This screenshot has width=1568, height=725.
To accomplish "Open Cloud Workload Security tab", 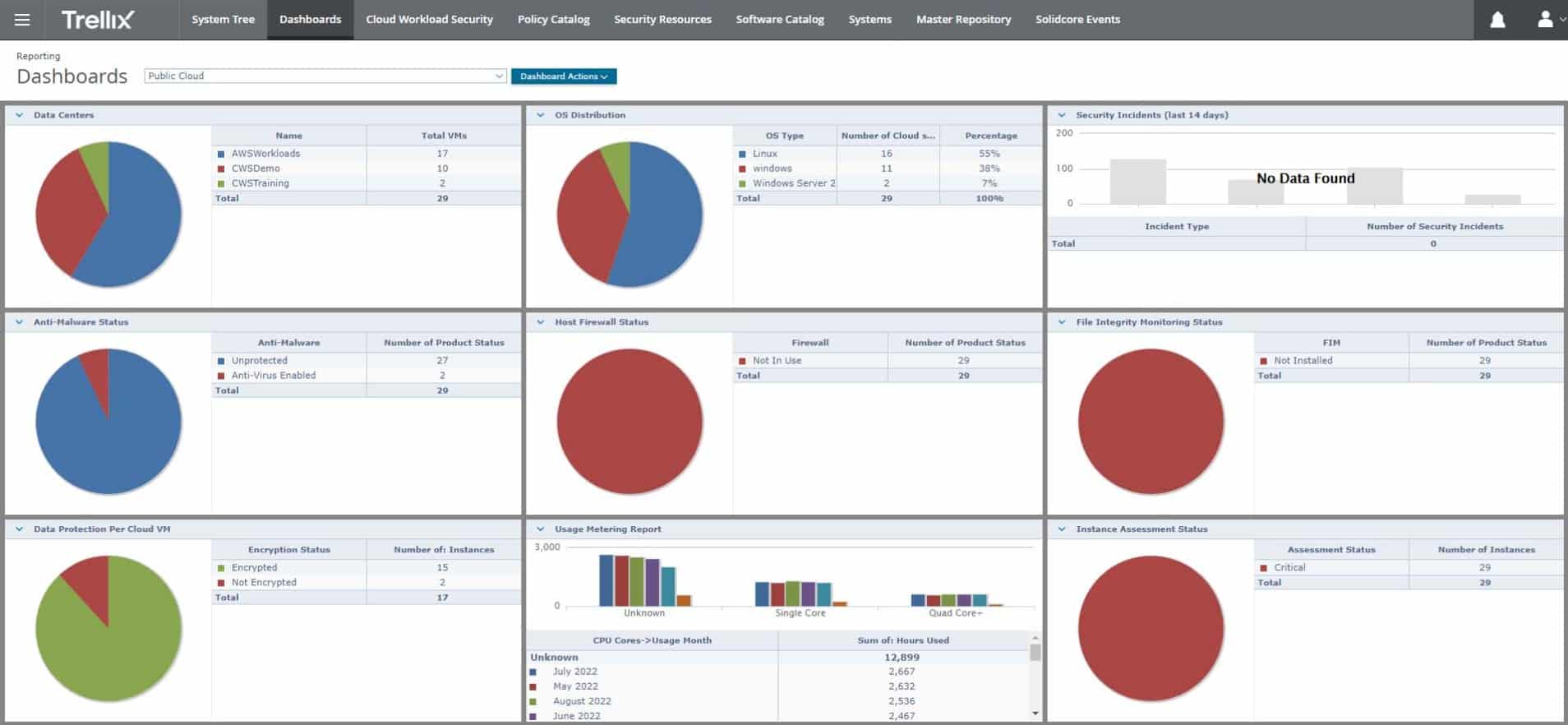I will tap(429, 20).
